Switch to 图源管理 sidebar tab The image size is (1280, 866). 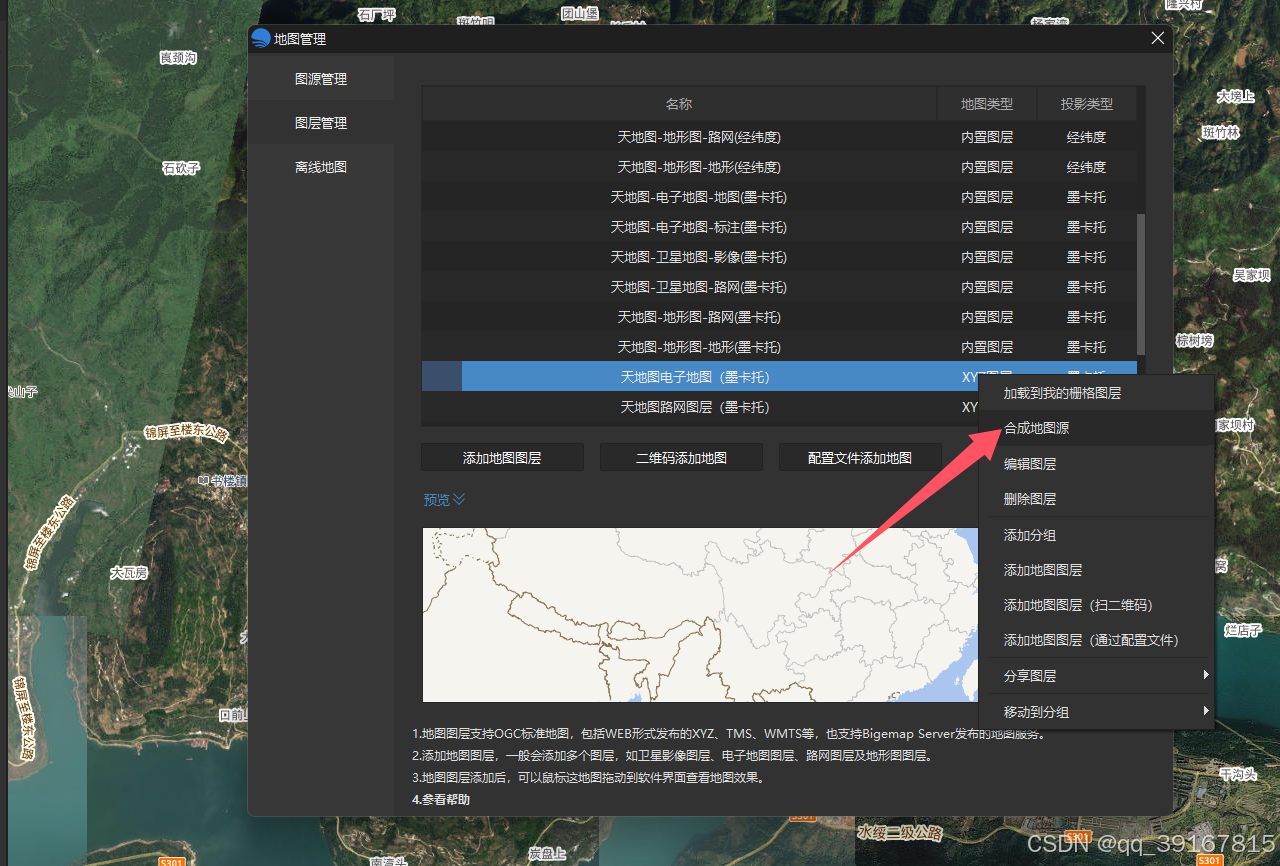coord(321,79)
